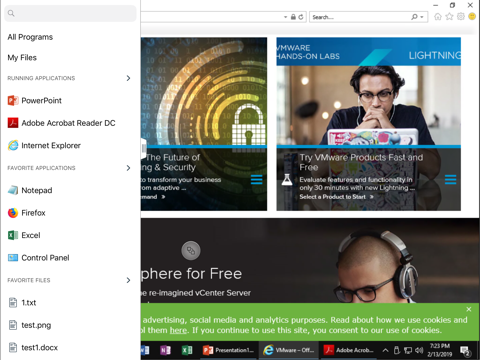Open Internet Explorer Tools gear menu
This screenshot has width=480, height=360.
coord(461,16)
